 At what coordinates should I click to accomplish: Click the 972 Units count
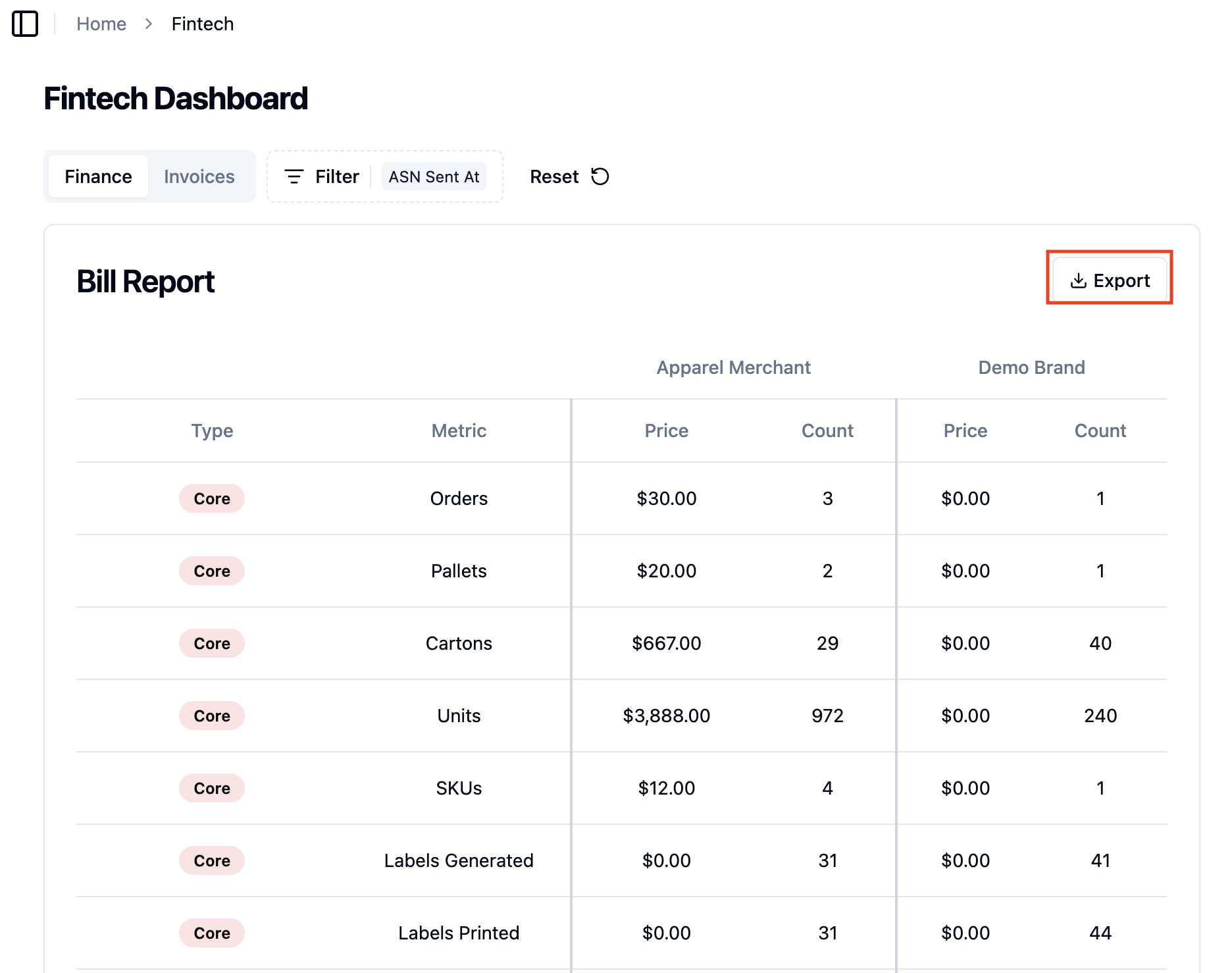pos(827,716)
